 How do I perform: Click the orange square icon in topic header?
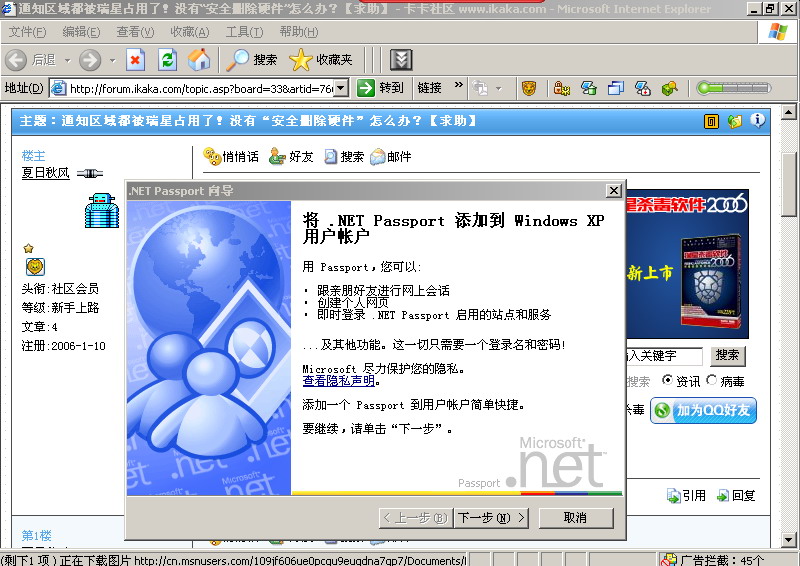[x=711, y=121]
